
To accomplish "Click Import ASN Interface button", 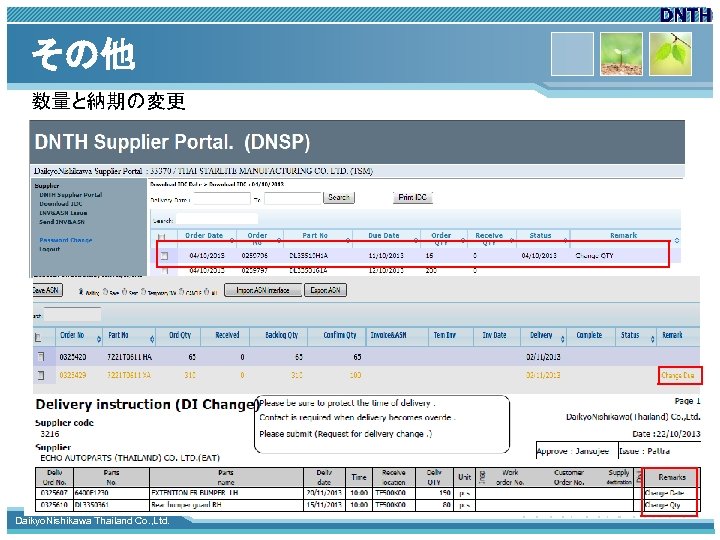I will [x=263, y=290].
